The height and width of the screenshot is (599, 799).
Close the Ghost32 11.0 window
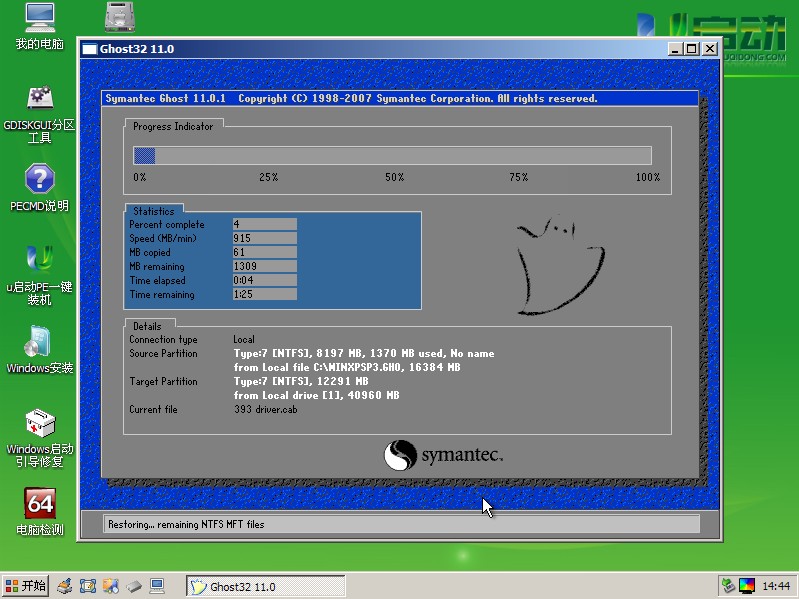710,49
